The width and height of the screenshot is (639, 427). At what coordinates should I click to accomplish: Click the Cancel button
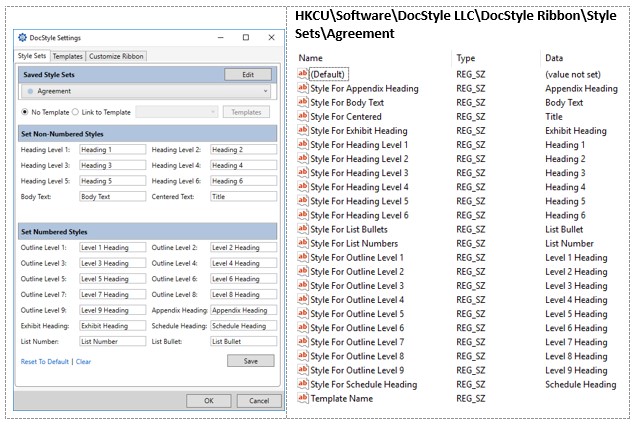(x=259, y=401)
